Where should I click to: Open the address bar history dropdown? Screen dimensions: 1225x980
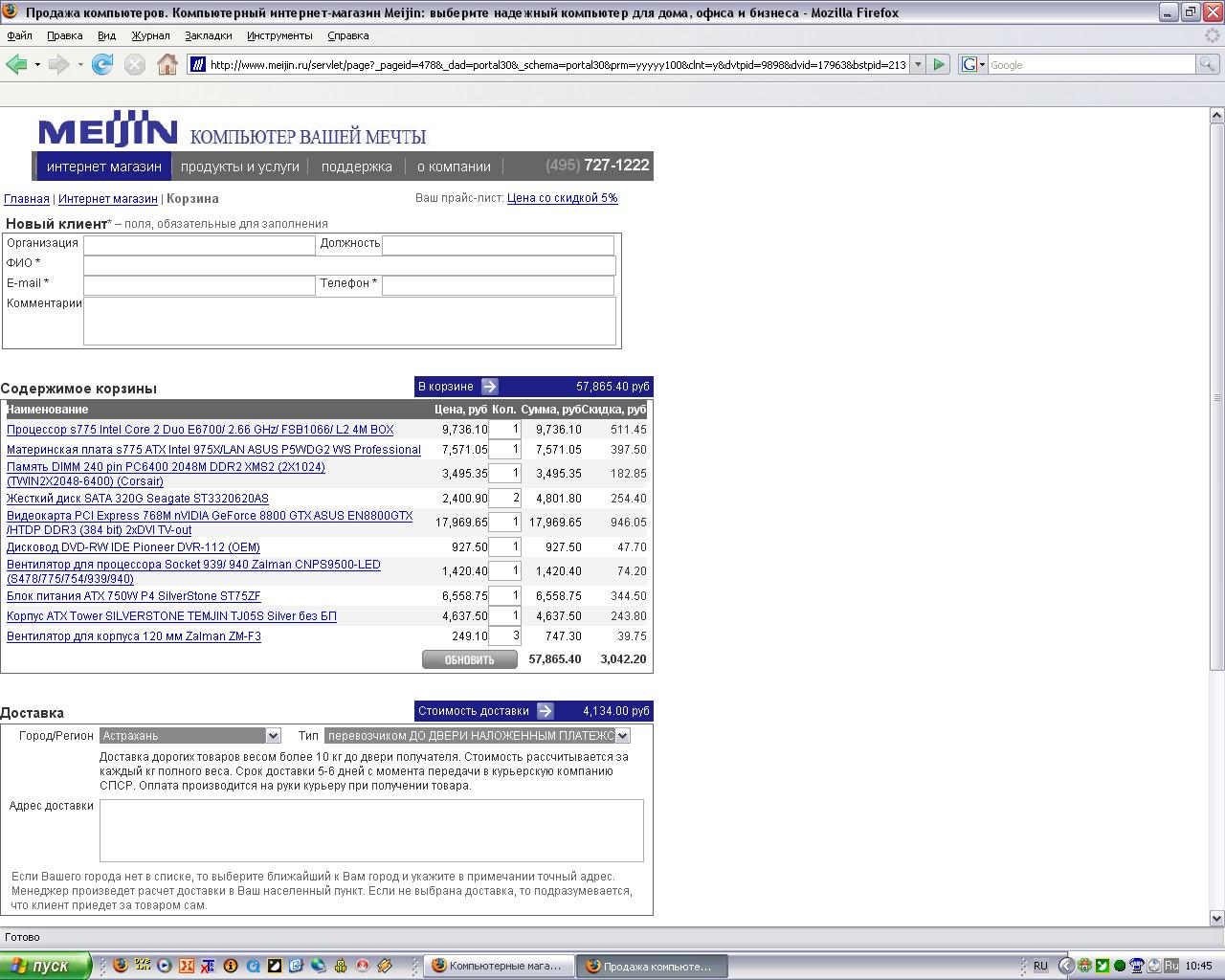[918, 64]
